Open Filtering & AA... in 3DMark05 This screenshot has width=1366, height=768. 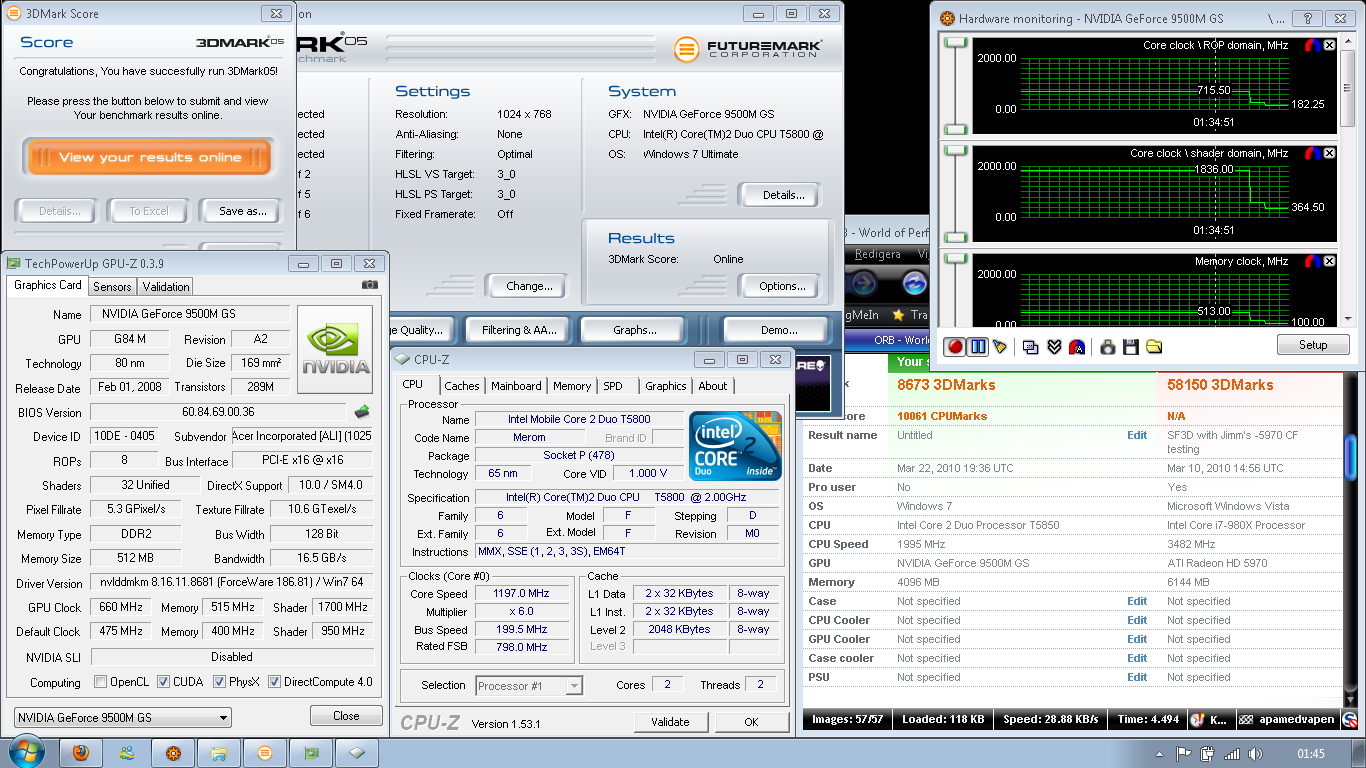[x=519, y=330]
